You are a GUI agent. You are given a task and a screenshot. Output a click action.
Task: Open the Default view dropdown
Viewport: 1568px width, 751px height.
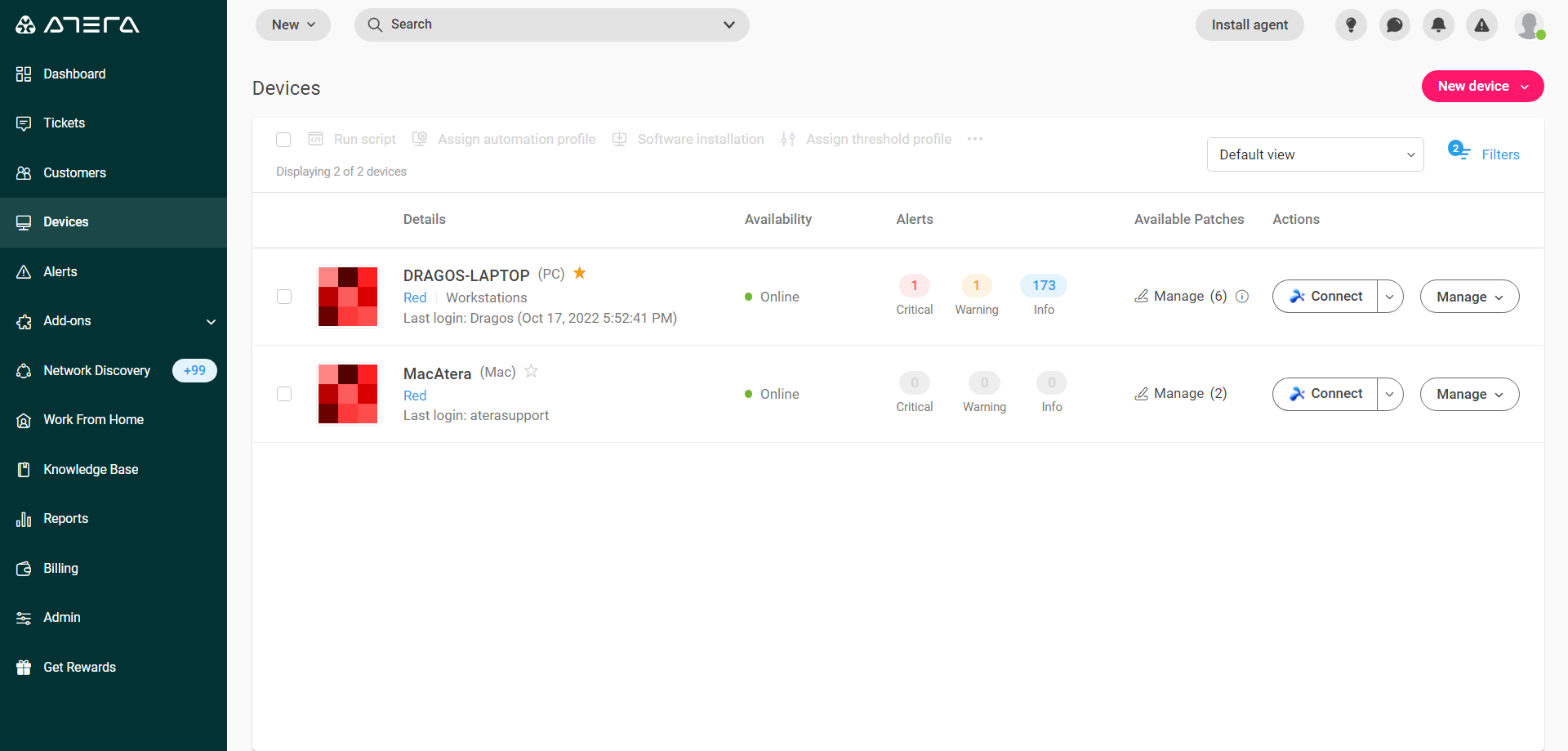1315,154
